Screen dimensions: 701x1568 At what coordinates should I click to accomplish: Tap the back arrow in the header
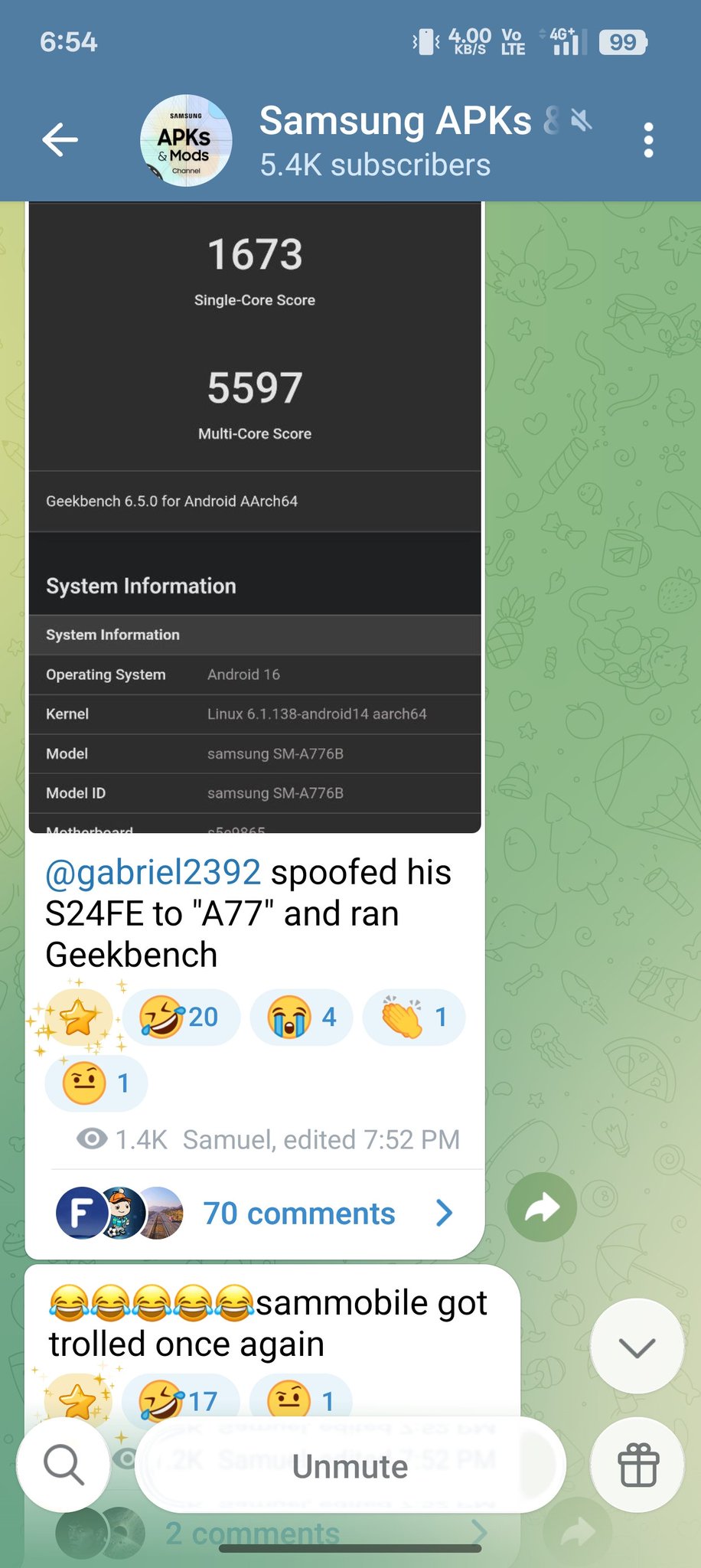pos(60,140)
